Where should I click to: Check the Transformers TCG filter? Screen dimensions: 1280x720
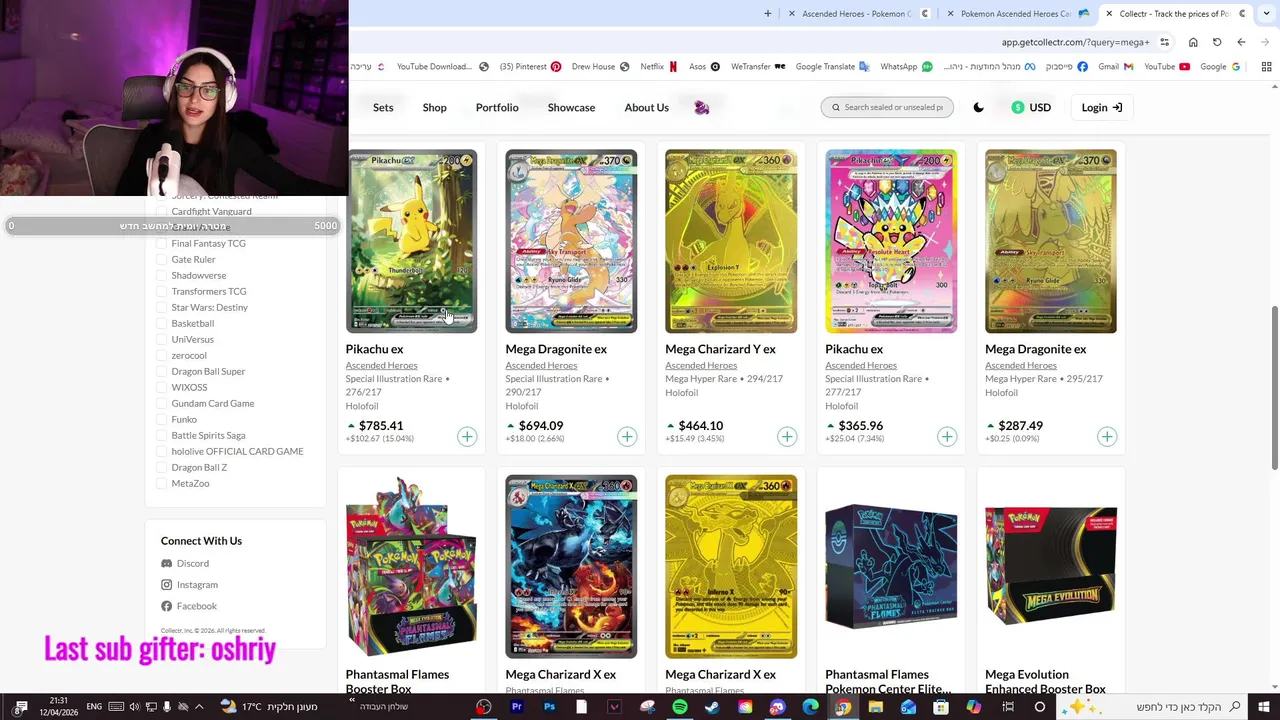[162, 292]
